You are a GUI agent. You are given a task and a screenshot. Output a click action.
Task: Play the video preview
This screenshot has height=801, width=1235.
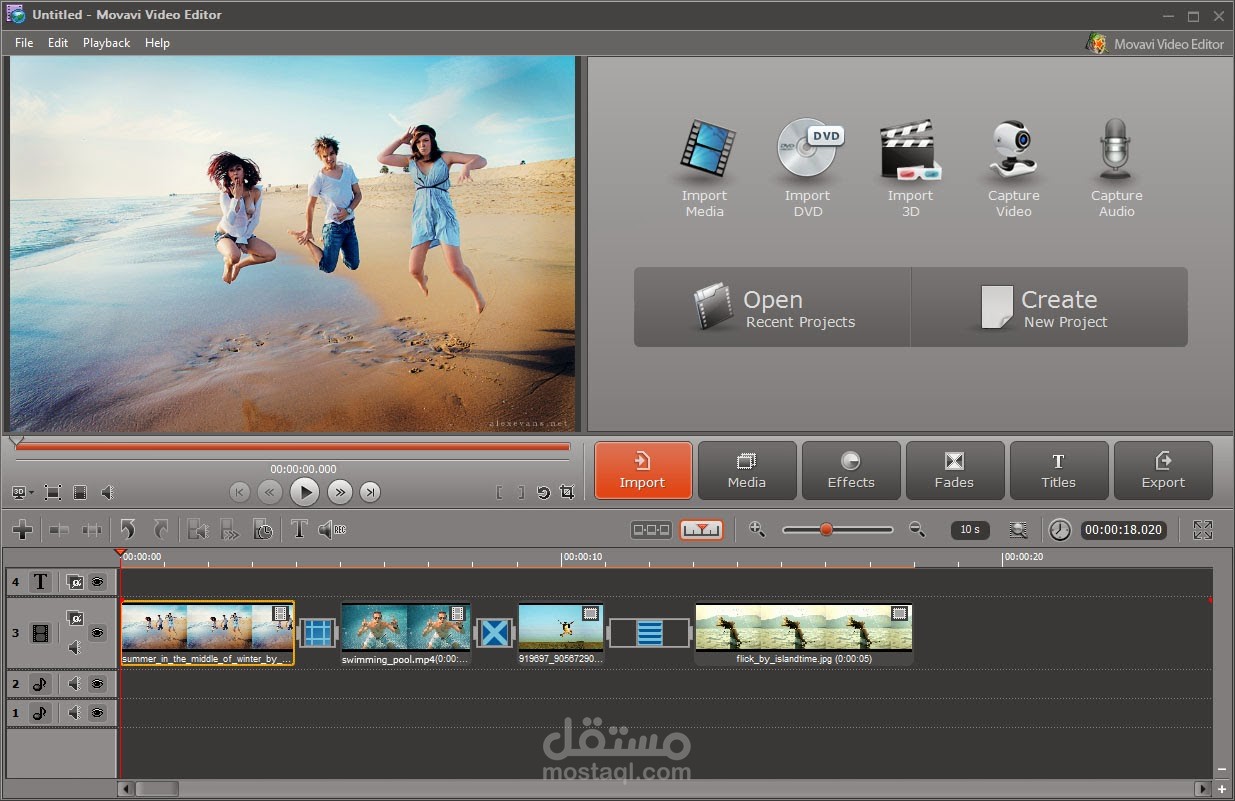304,491
